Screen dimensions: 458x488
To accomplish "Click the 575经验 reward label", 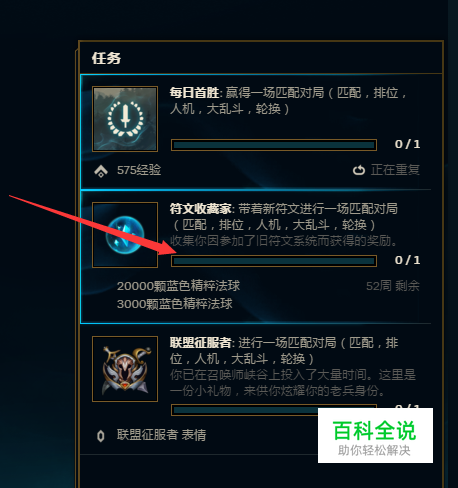I will tap(139, 170).
